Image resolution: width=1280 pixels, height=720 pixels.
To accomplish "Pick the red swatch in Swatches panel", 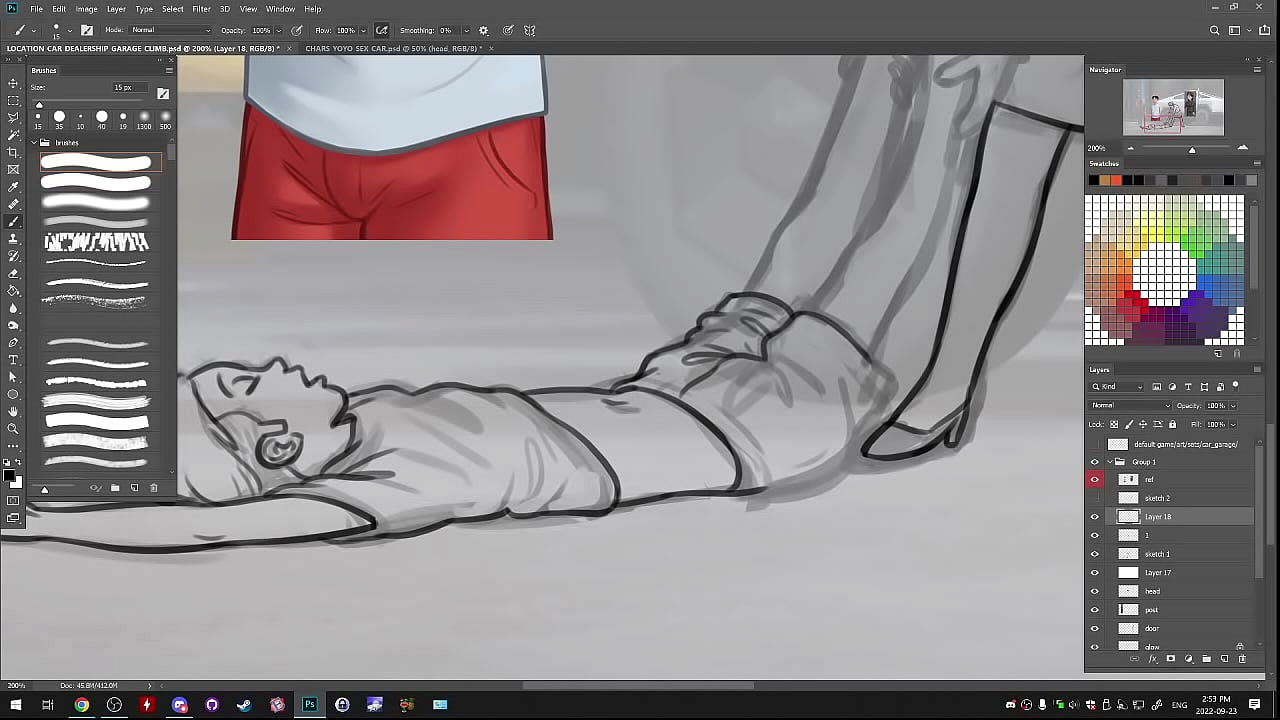I will [1116, 180].
